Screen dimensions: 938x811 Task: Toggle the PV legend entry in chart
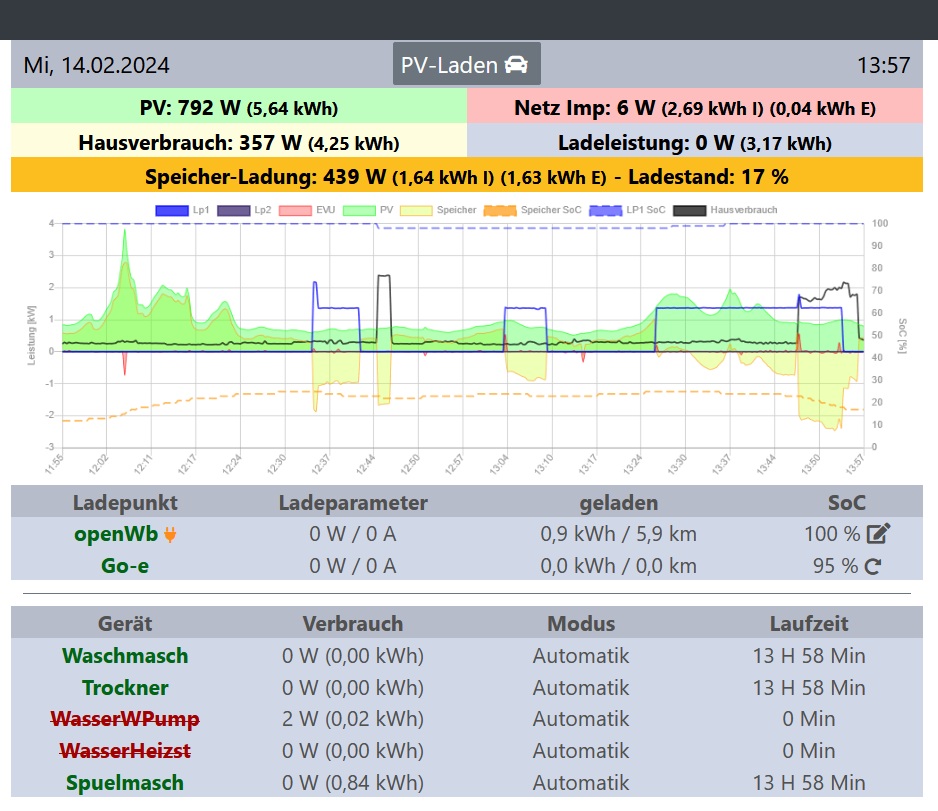click(368, 211)
